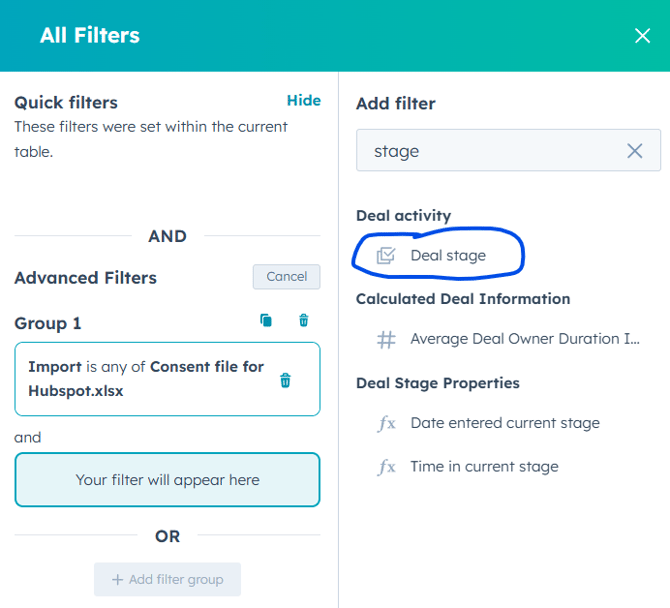The width and height of the screenshot is (670, 608).
Task: Delete filter Group 1
Action: [x=304, y=321]
